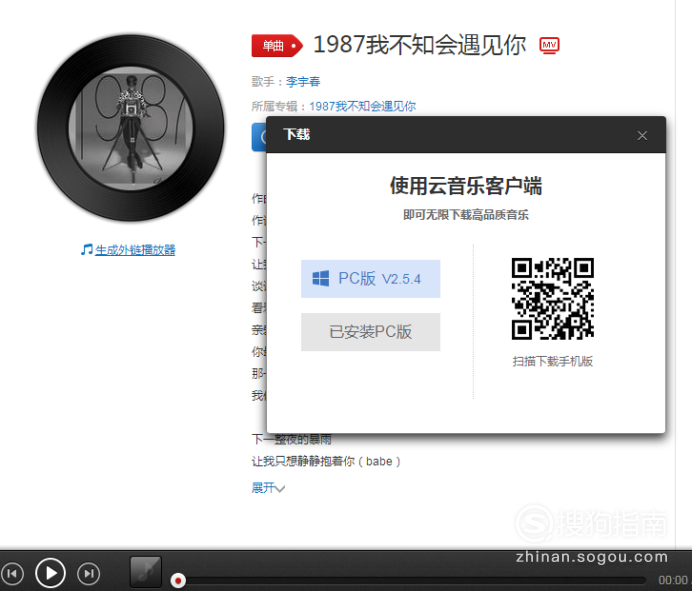
Task: Open album link 1987我不知会遇见你
Action: pyautogui.click(x=362, y=106)
